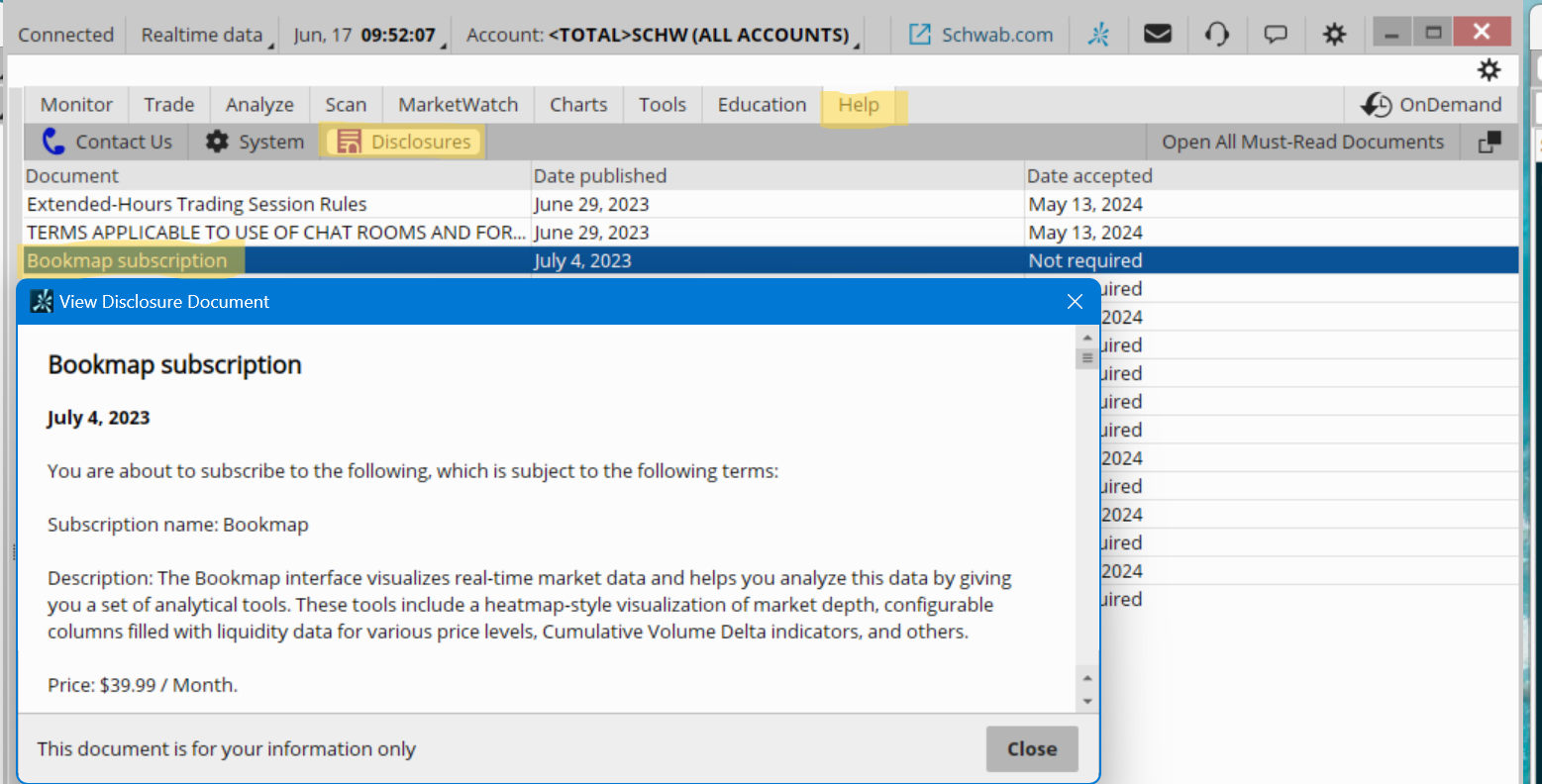Screen dimensions: 1542x784
Task: Click Open All Must-Read Documents
Action: 1302,143
